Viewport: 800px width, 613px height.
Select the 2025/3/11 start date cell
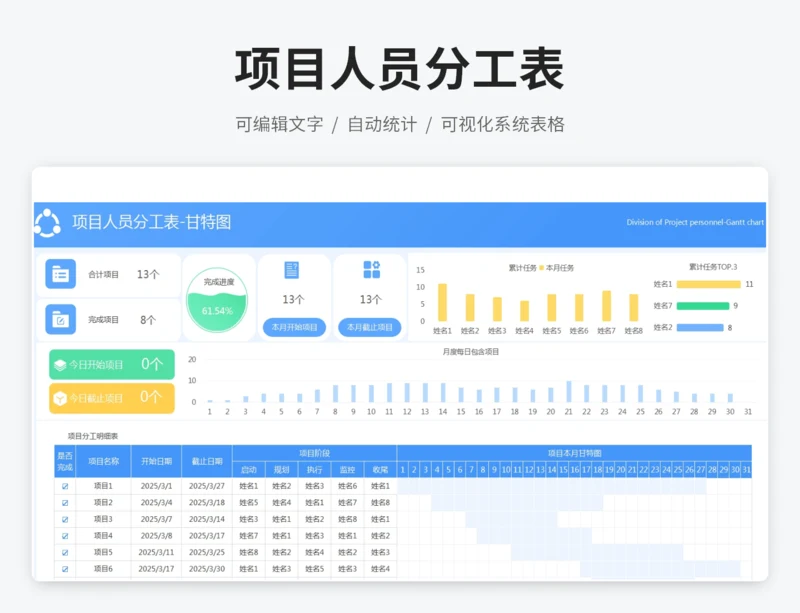coord(157,552)
